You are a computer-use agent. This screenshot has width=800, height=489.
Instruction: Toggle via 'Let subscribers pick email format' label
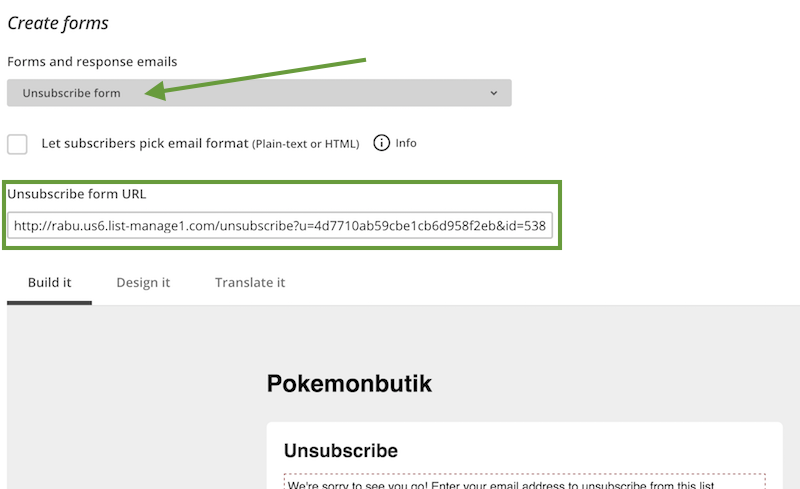click(144, 143)
